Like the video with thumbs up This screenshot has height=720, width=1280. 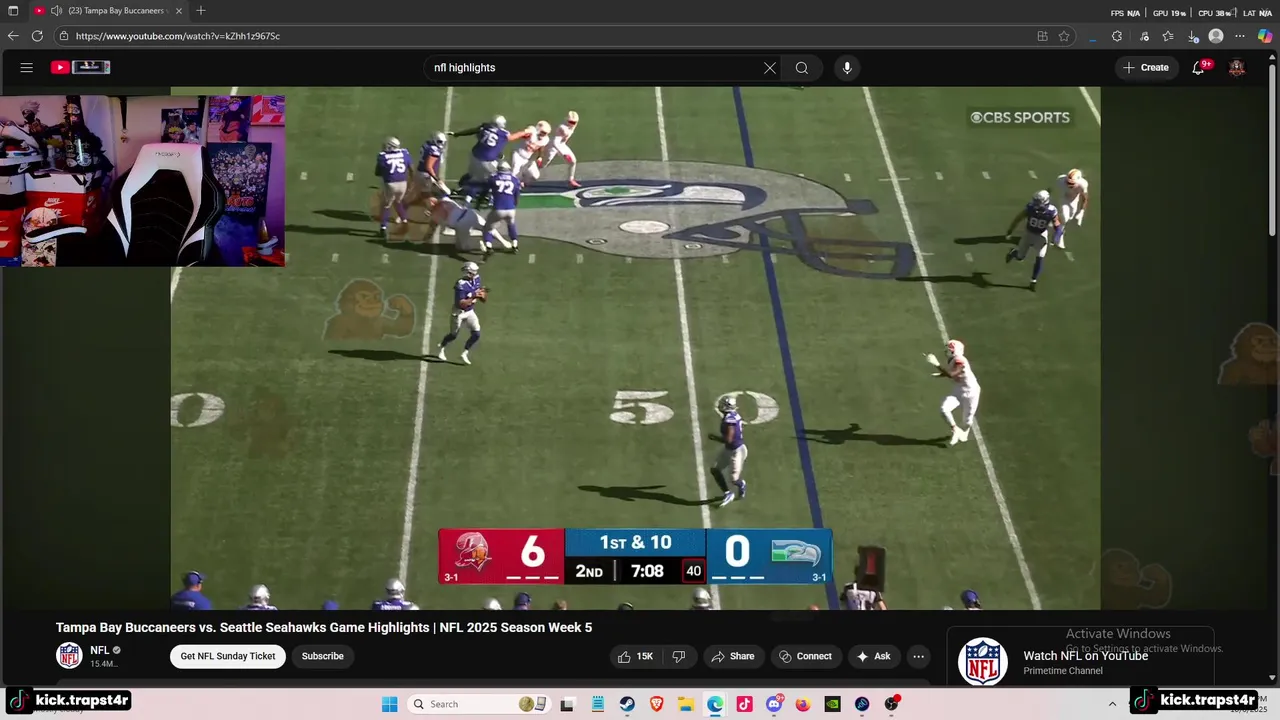(636, 656)
